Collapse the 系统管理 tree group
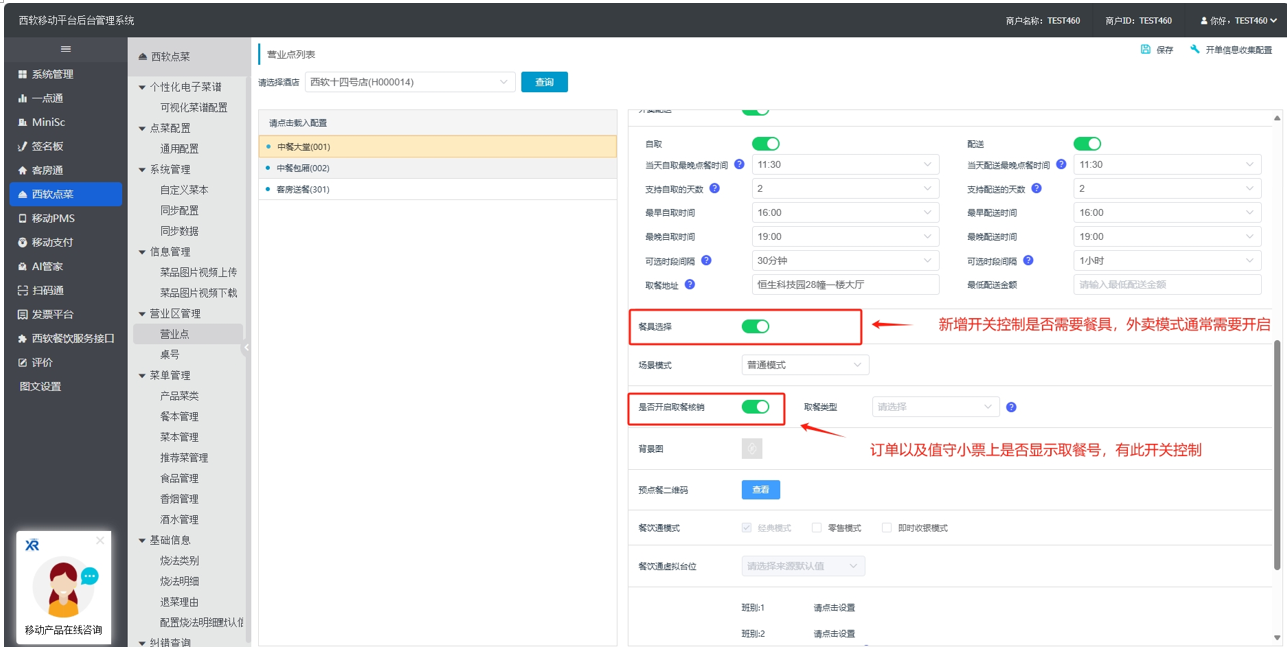The image size is (1287, 647). point(142,169)
